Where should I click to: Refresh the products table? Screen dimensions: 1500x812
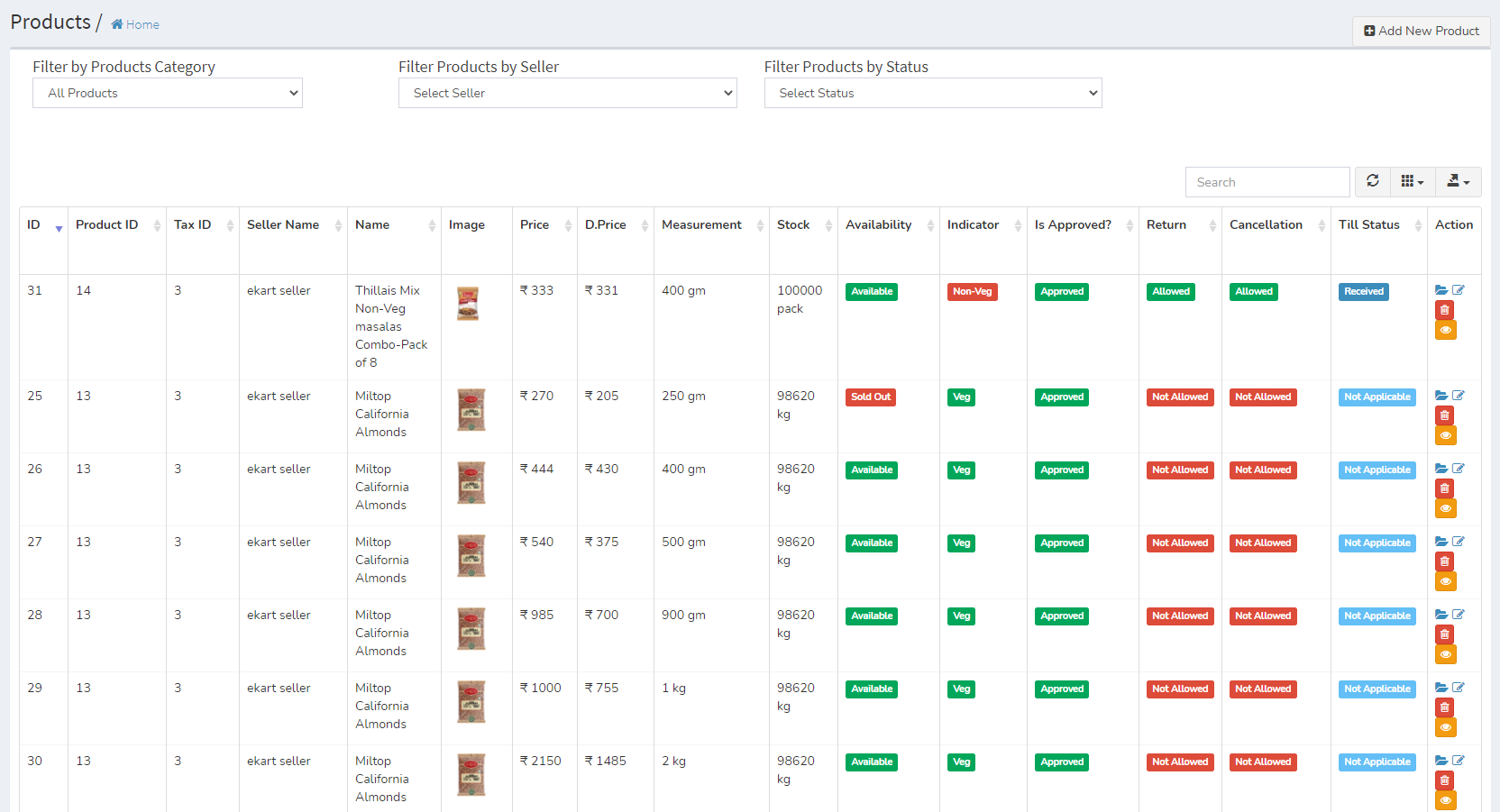[1373, 181]
